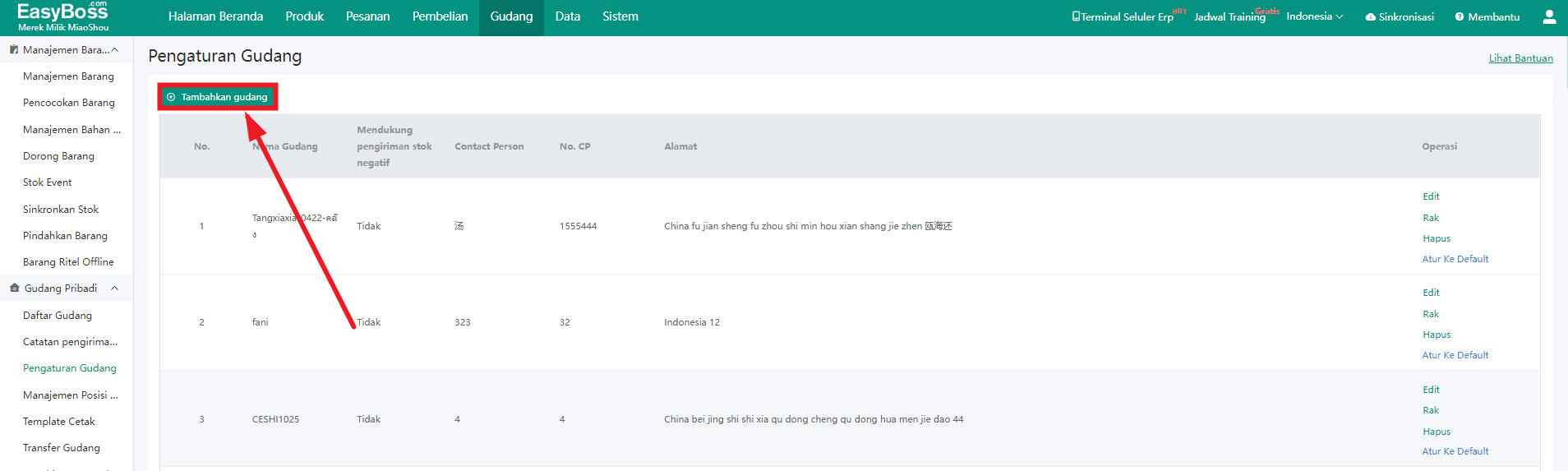Open the Indonesia language dropdown
The image size is (1568, 471).
1314,16
